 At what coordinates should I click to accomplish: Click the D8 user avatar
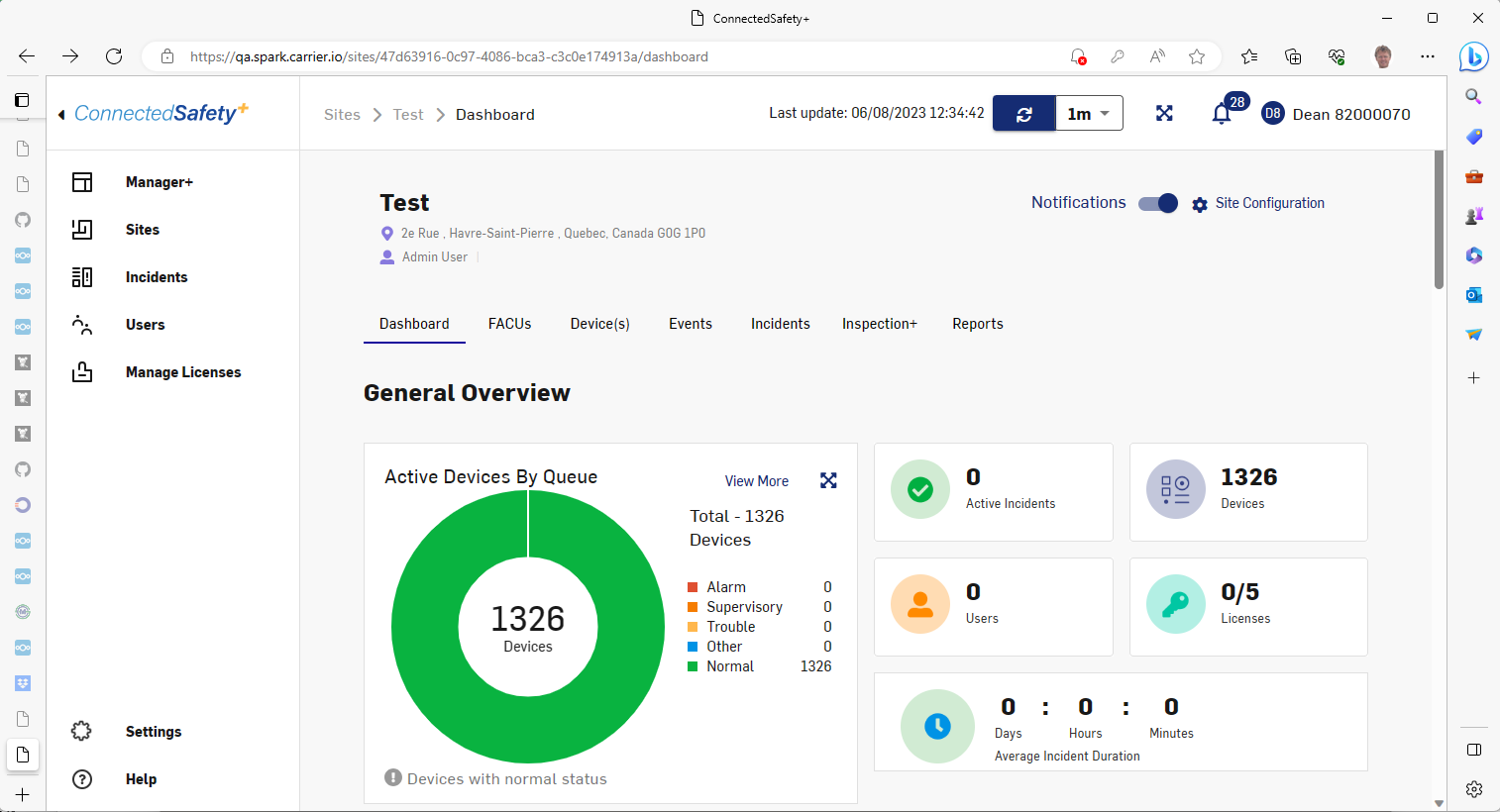(1273, 114)
